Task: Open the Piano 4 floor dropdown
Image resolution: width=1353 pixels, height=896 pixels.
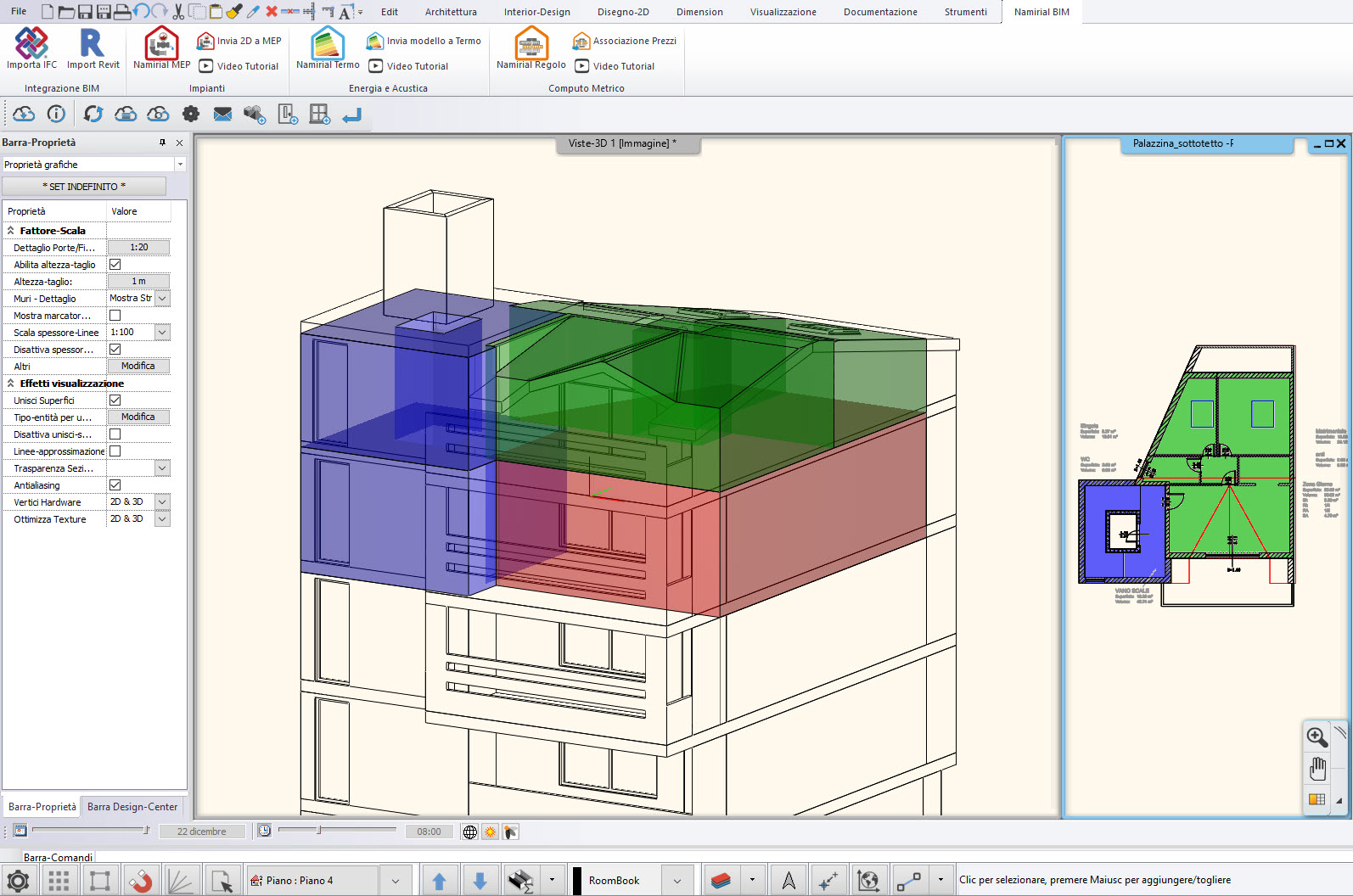Action: click(396, 881)
